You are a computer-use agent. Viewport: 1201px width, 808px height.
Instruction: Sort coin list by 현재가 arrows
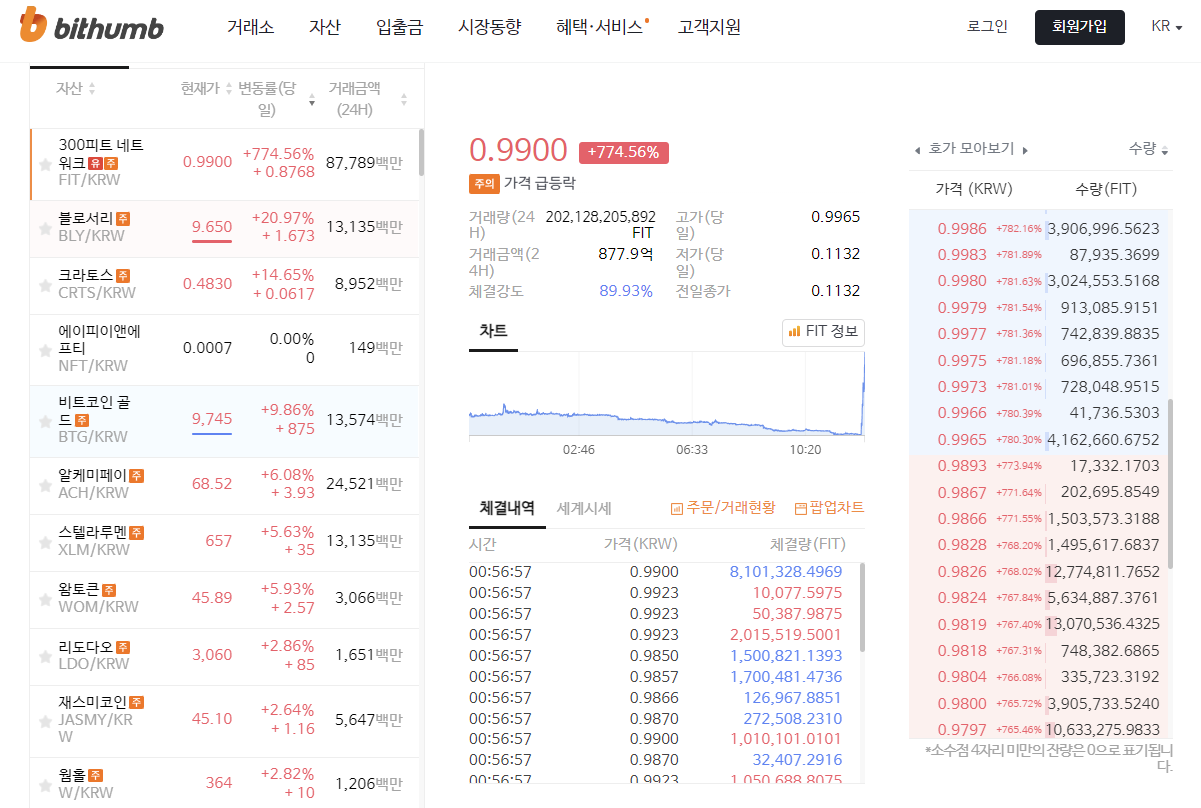(x=229, y=89)
